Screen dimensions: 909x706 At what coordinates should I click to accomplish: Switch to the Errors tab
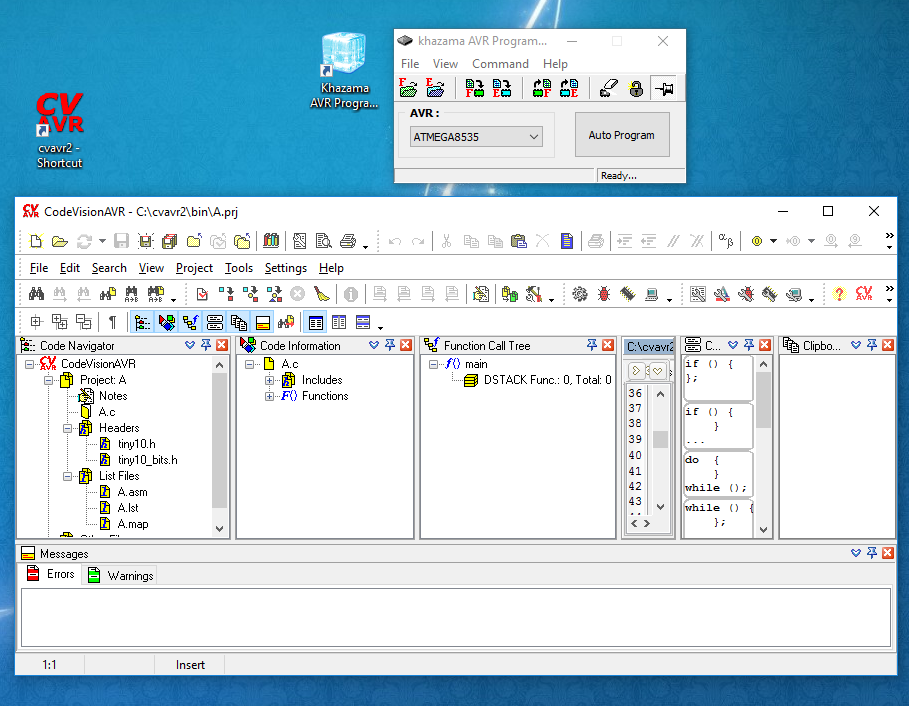pyautogui.click(x=51, y=574)
